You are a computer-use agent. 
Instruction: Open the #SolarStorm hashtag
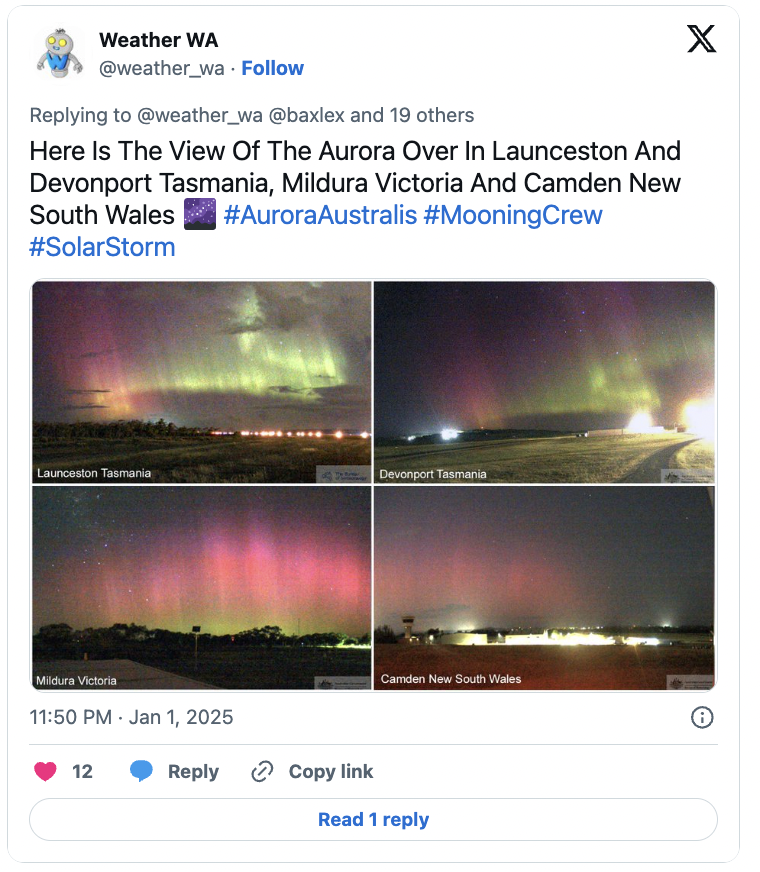[x=102, y=247]
